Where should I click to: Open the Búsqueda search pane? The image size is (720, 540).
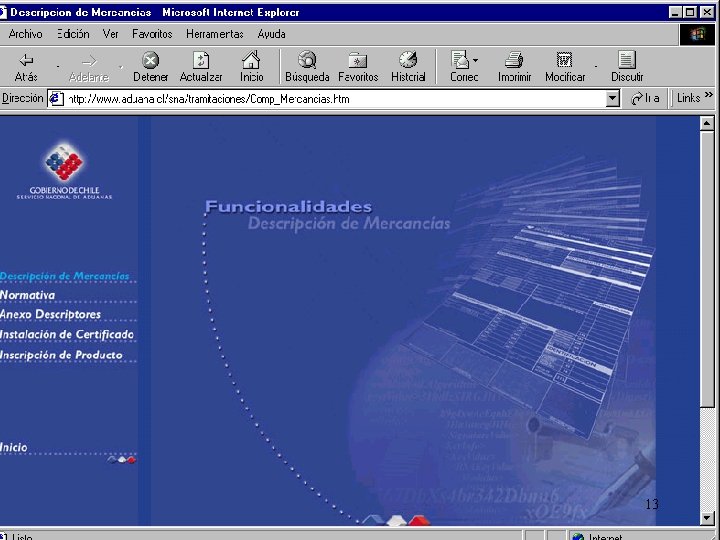point(307,67)
